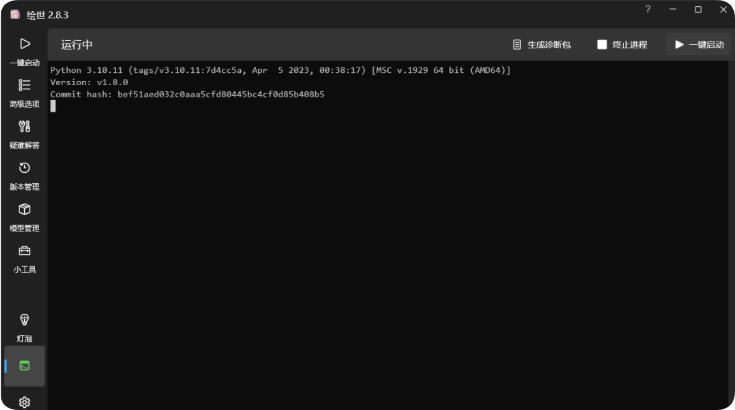Click 终止进程 to stop the process

tap(622, 45)
